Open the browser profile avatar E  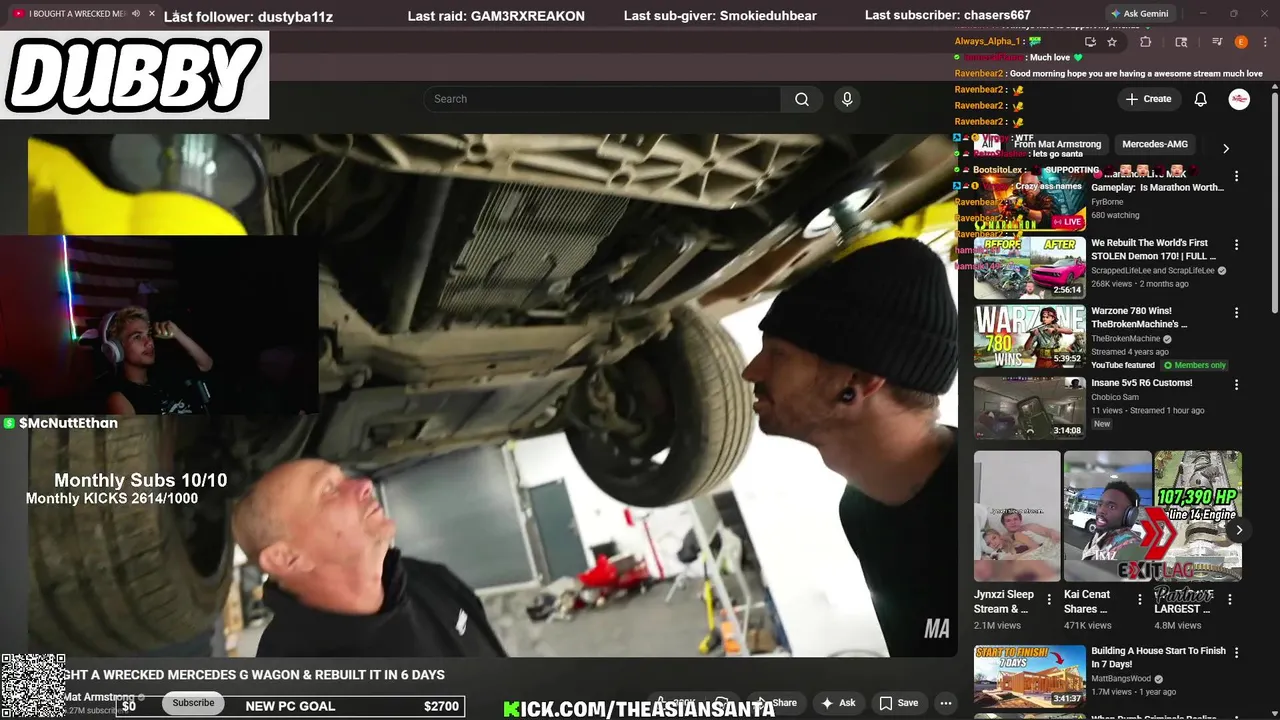pos(1241,42)
